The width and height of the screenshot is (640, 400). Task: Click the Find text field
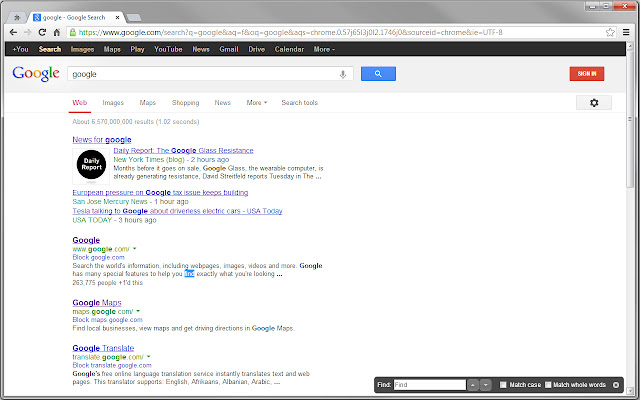point(429,384)
